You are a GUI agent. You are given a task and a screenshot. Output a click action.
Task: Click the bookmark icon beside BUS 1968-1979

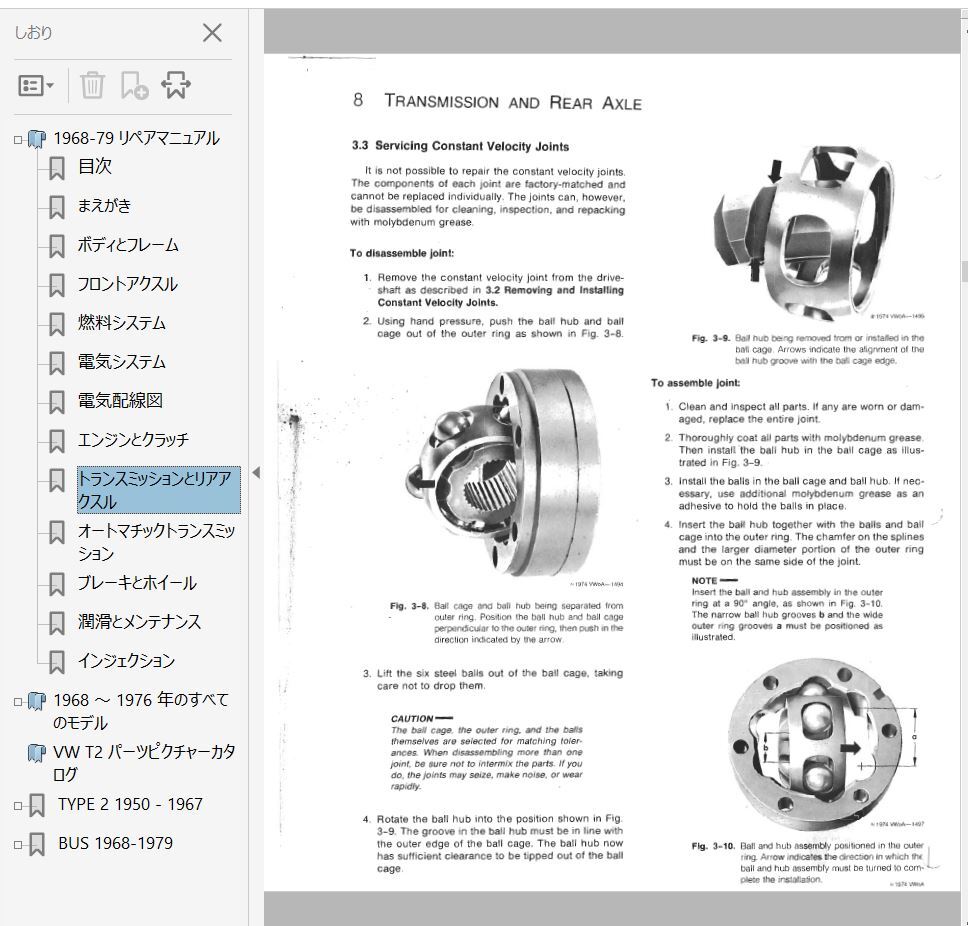pos(37,845)
